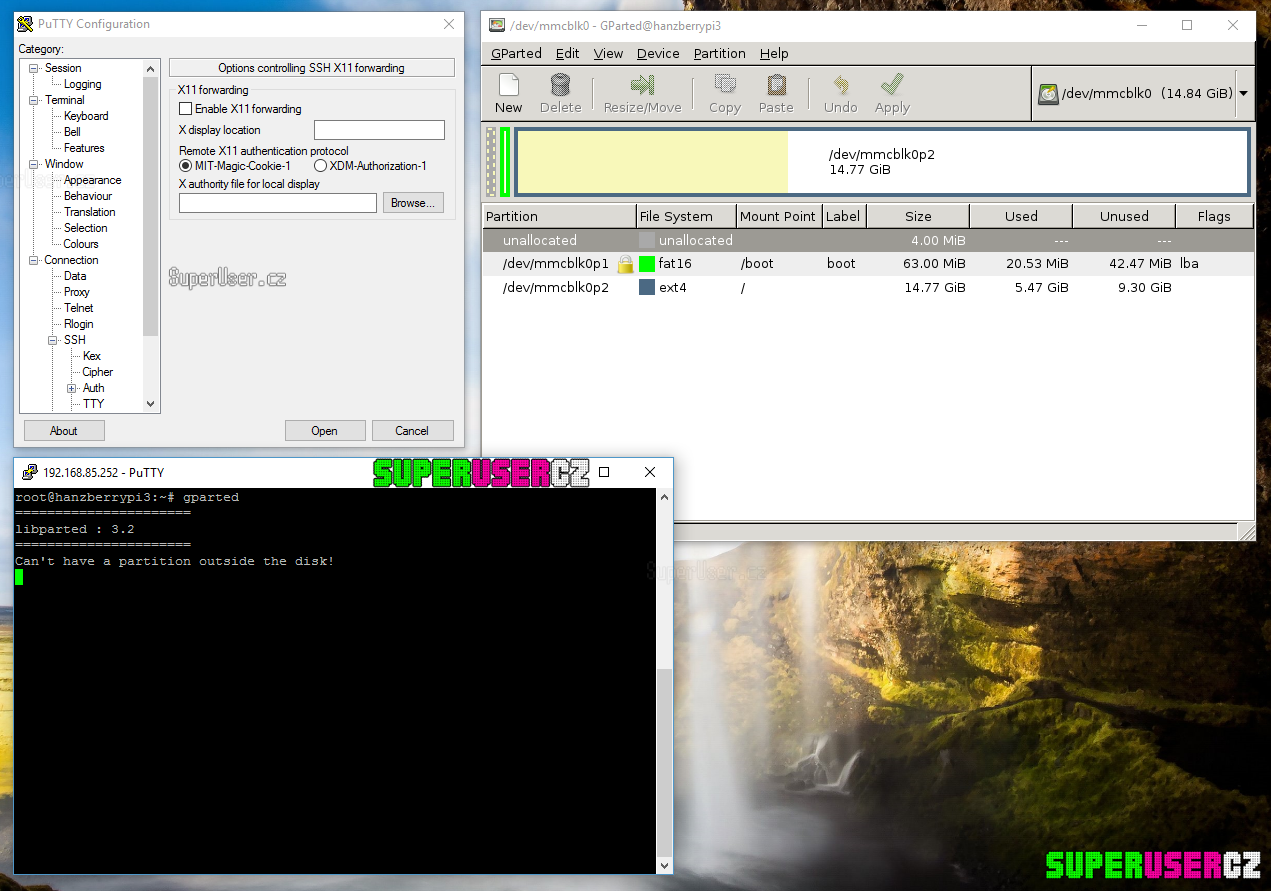This screenshot has height=891, width=1271.
Task: Maximize the PuTTY terminal window
Action: [604, 472]
